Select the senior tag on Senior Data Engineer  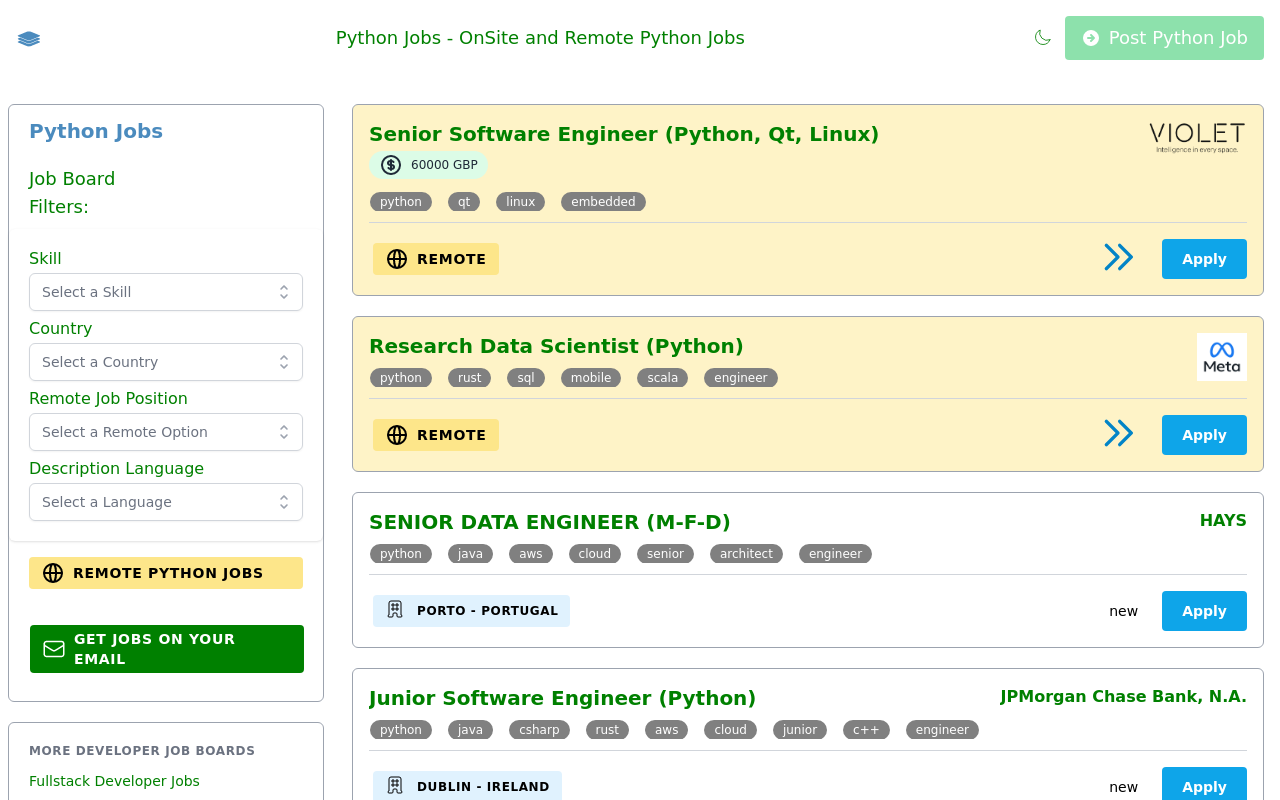665,554
